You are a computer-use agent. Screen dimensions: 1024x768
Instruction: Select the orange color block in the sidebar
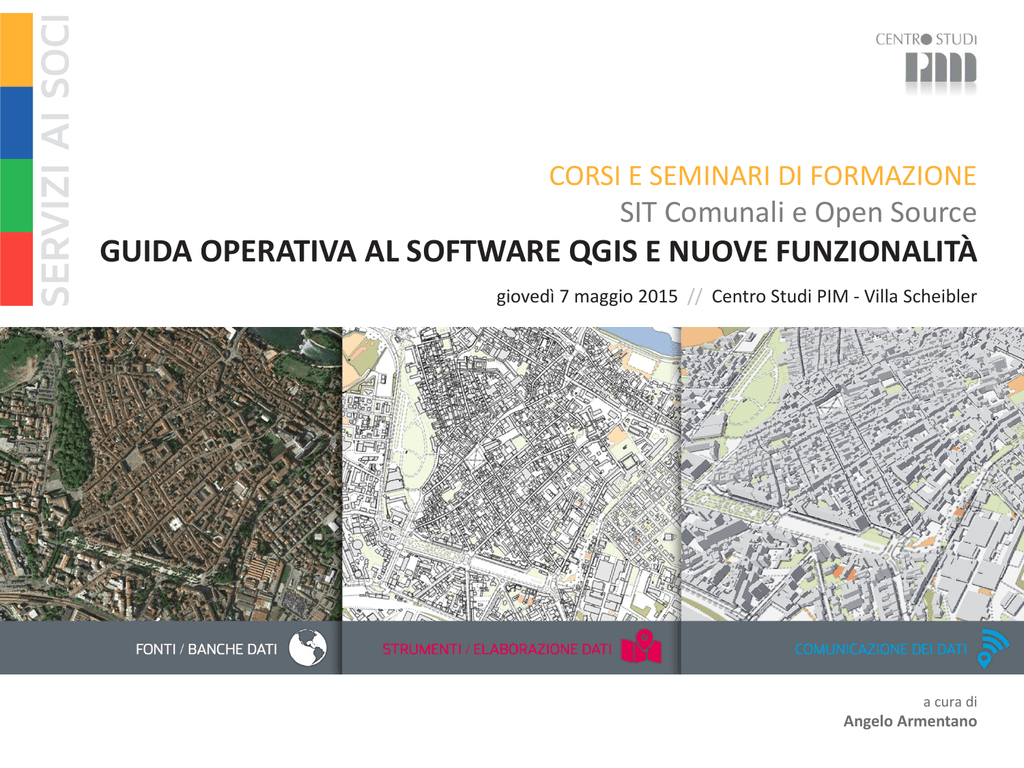[x=16, y=50]
